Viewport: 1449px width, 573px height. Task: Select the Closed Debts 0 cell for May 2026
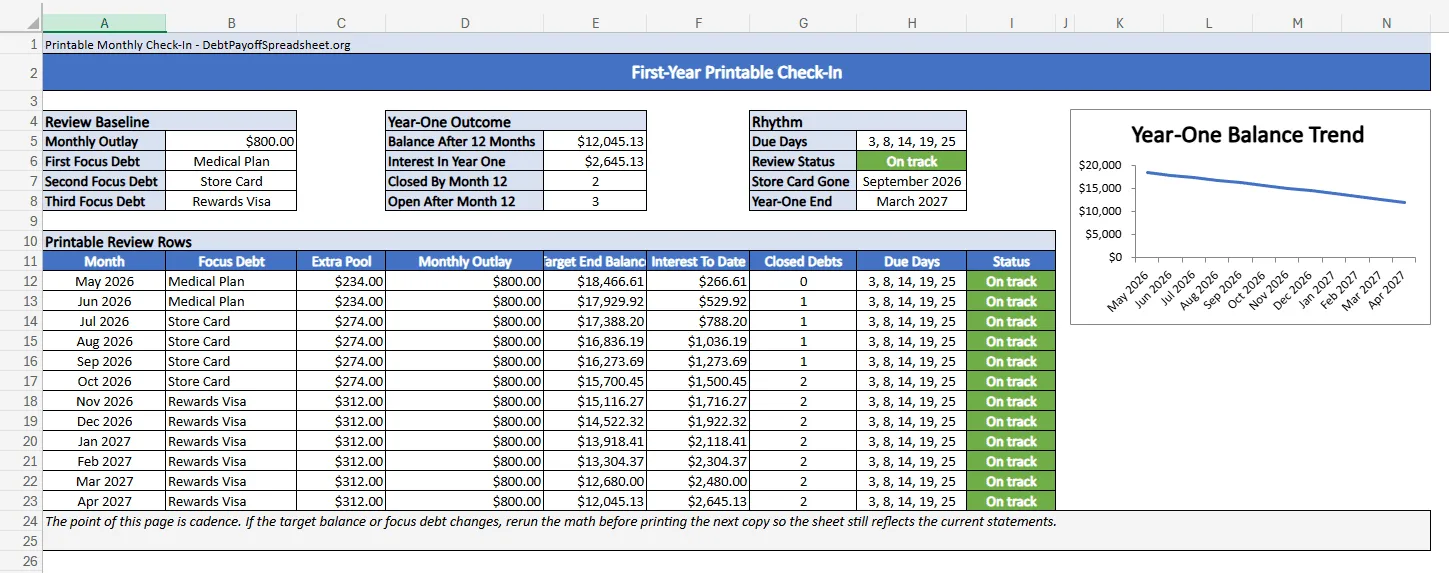click(x=803, y=281)
